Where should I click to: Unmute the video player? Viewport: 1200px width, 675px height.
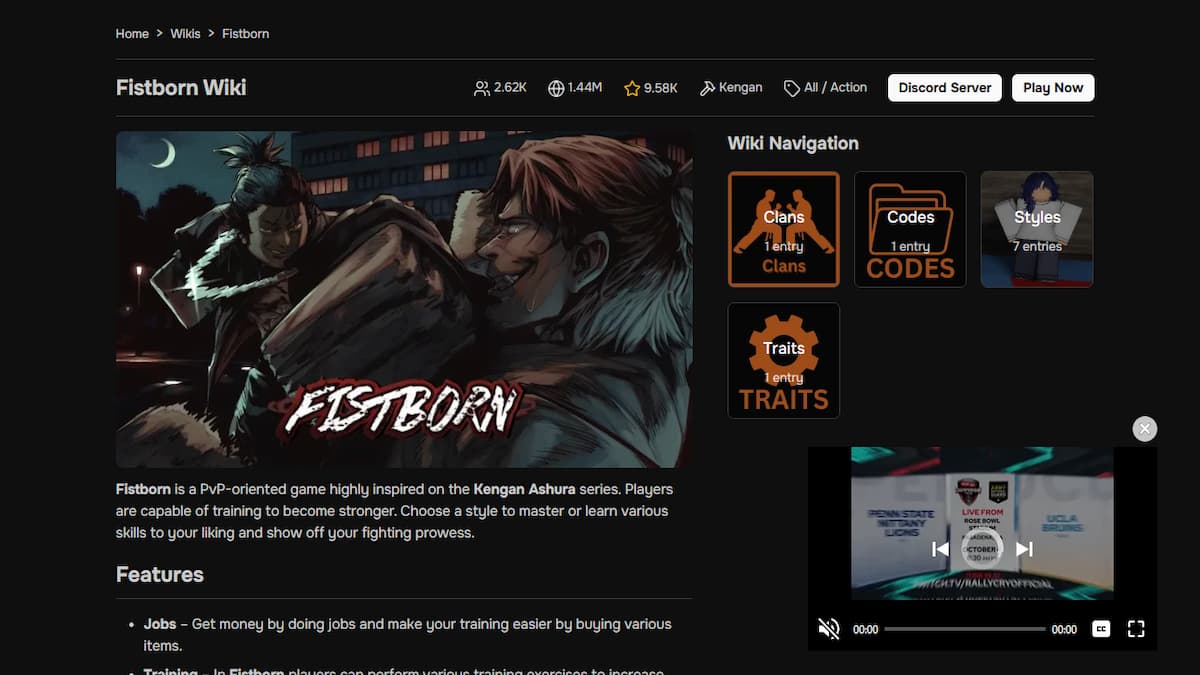pos(828,629)
